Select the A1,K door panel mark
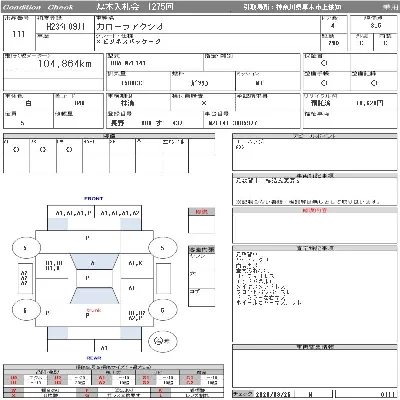This screenshot has width=400, height=400. (136, 263)
